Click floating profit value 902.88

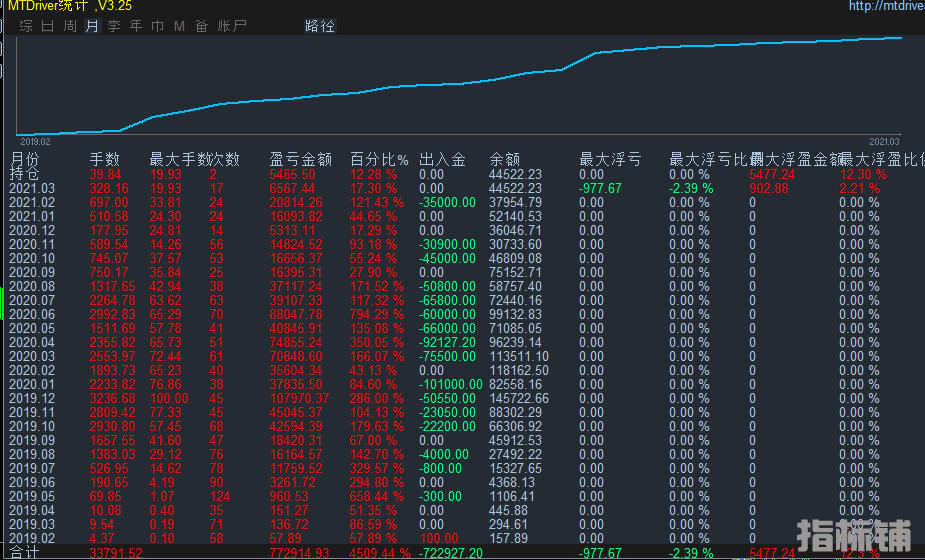pos(769,188)
